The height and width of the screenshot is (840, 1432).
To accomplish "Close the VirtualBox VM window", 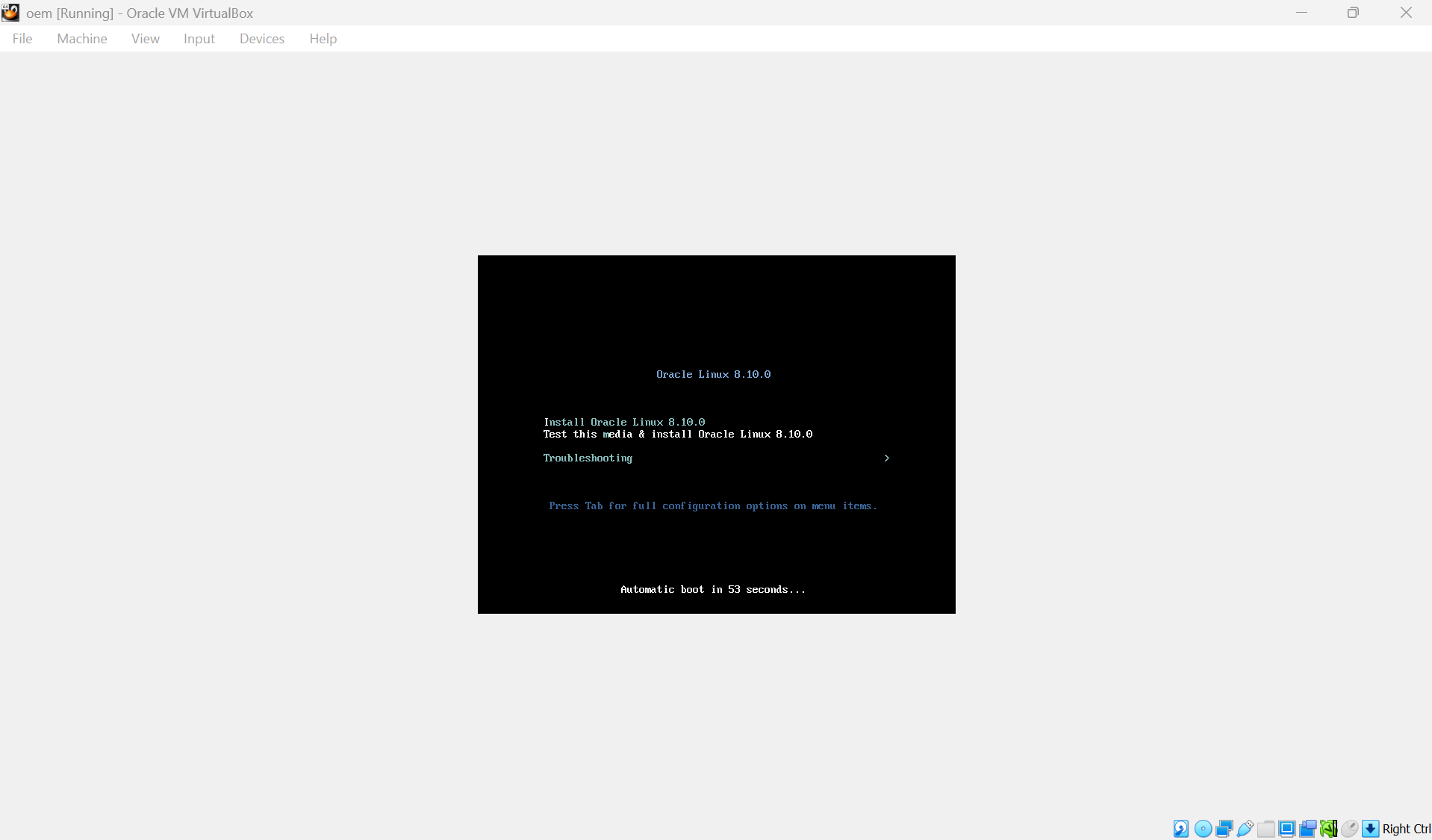I will (1406, 13).
